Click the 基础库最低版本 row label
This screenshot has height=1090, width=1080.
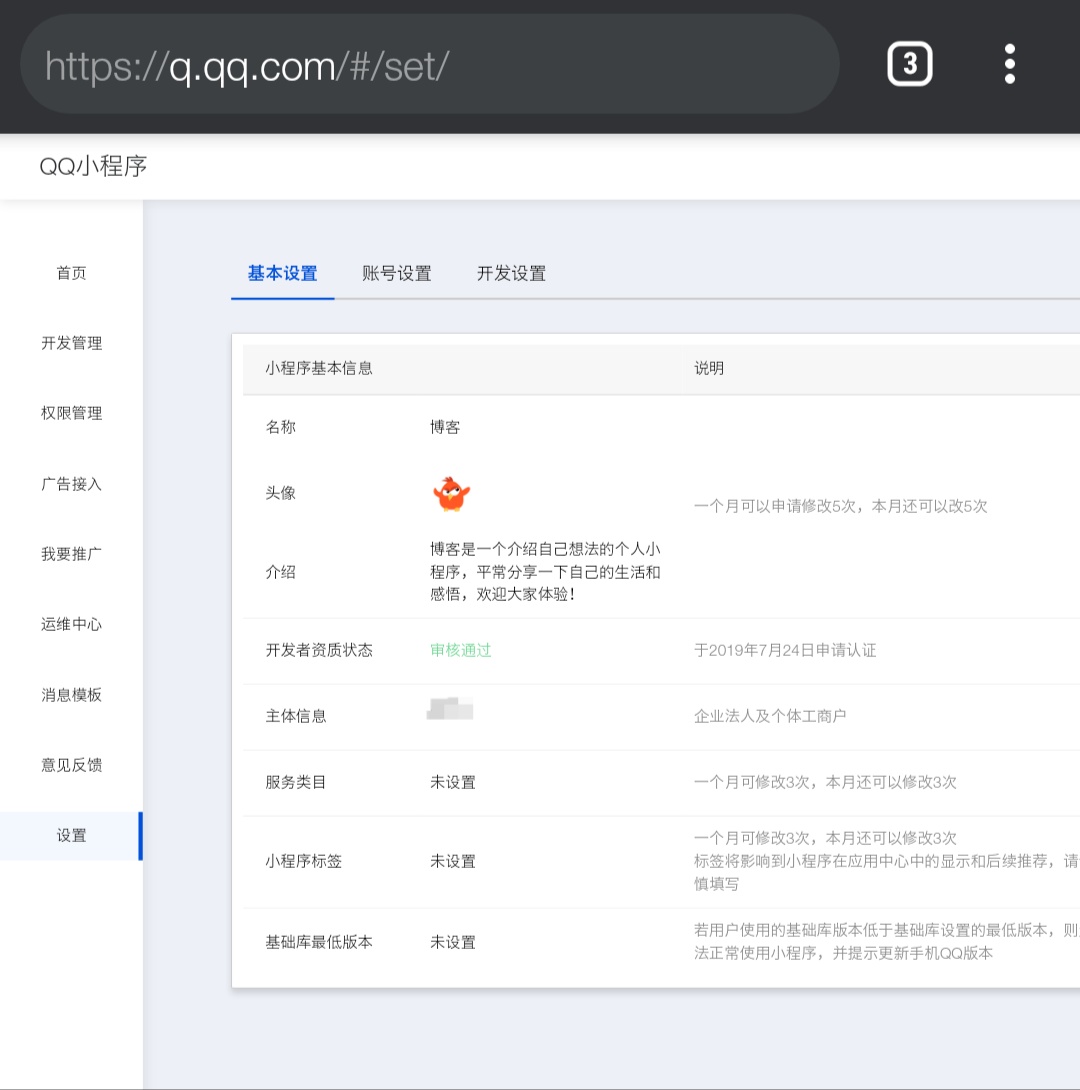(319, 942)
